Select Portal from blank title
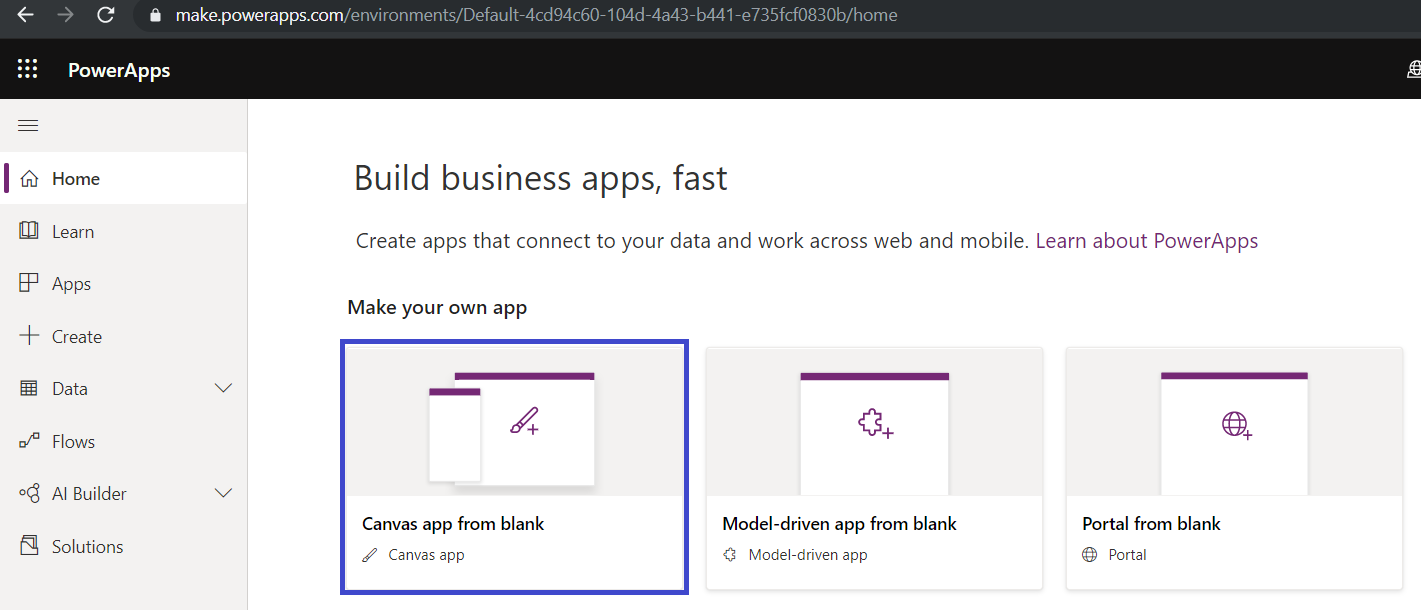Image resolution: width=1421 pixels, height=610 pixels. pos(1151,524)
